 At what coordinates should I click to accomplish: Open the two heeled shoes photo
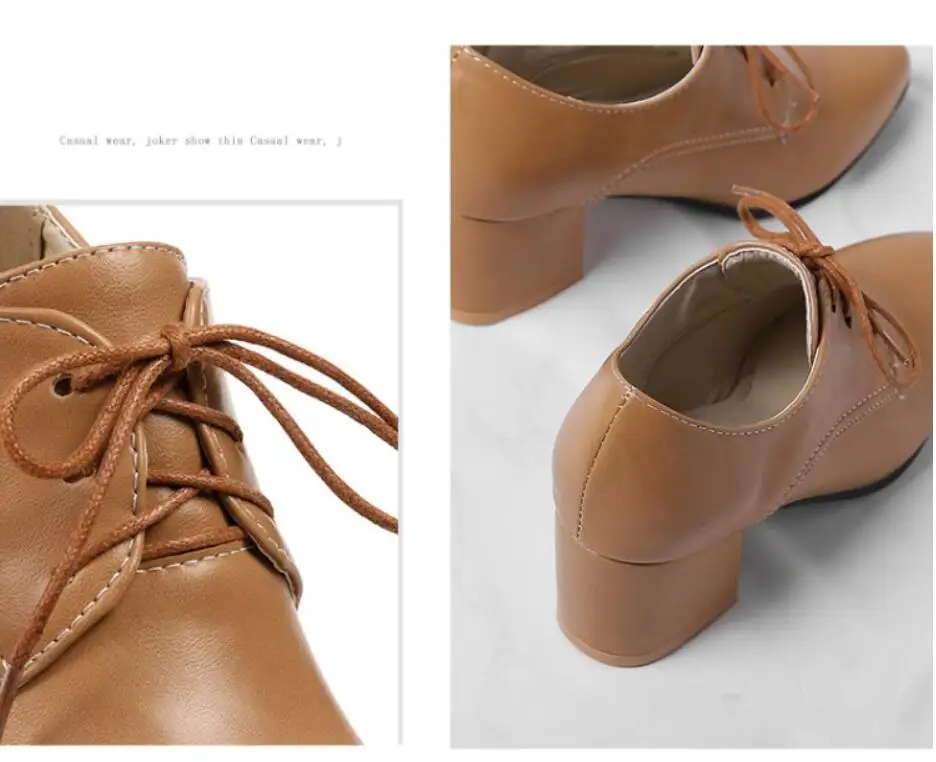tap(692, 396)
